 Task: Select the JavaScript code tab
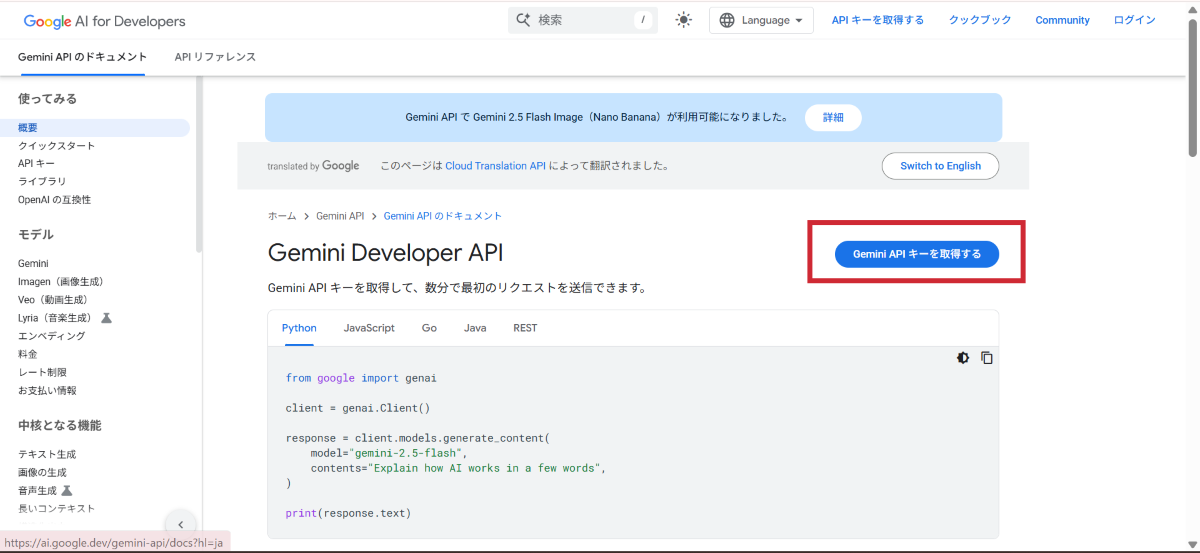point(369,328)
